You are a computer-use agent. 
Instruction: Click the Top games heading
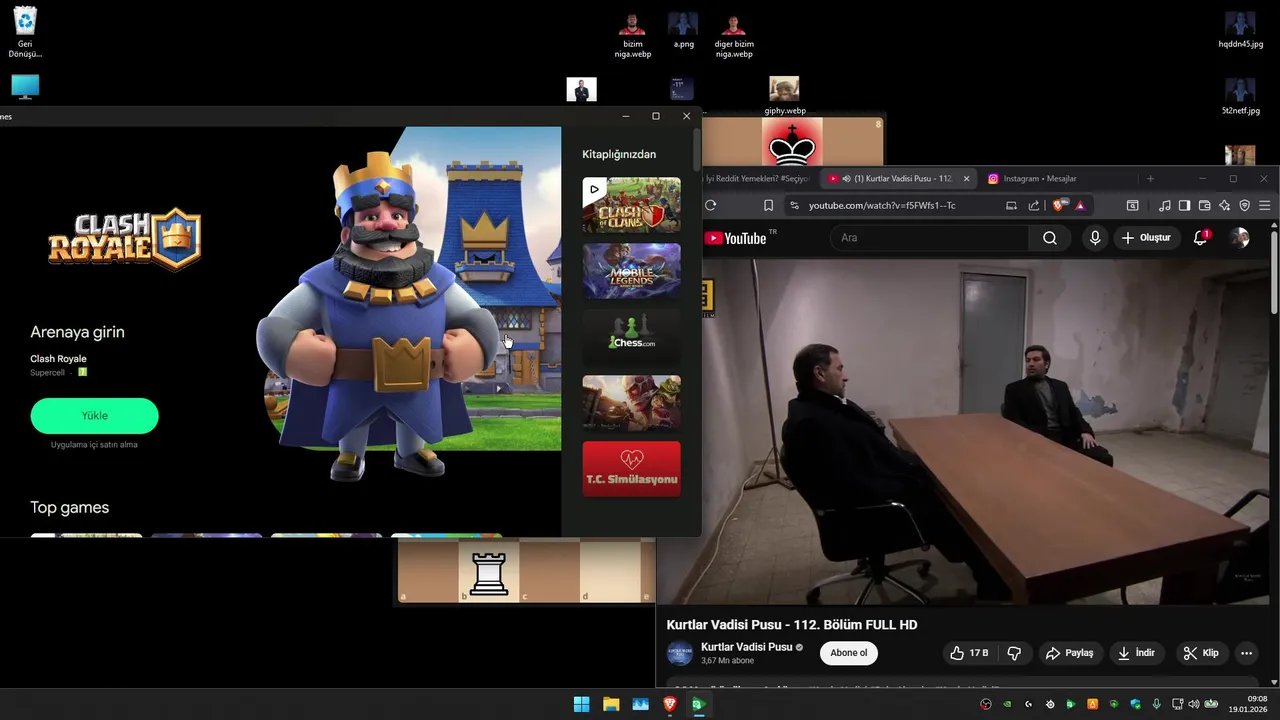click(69, 508)
